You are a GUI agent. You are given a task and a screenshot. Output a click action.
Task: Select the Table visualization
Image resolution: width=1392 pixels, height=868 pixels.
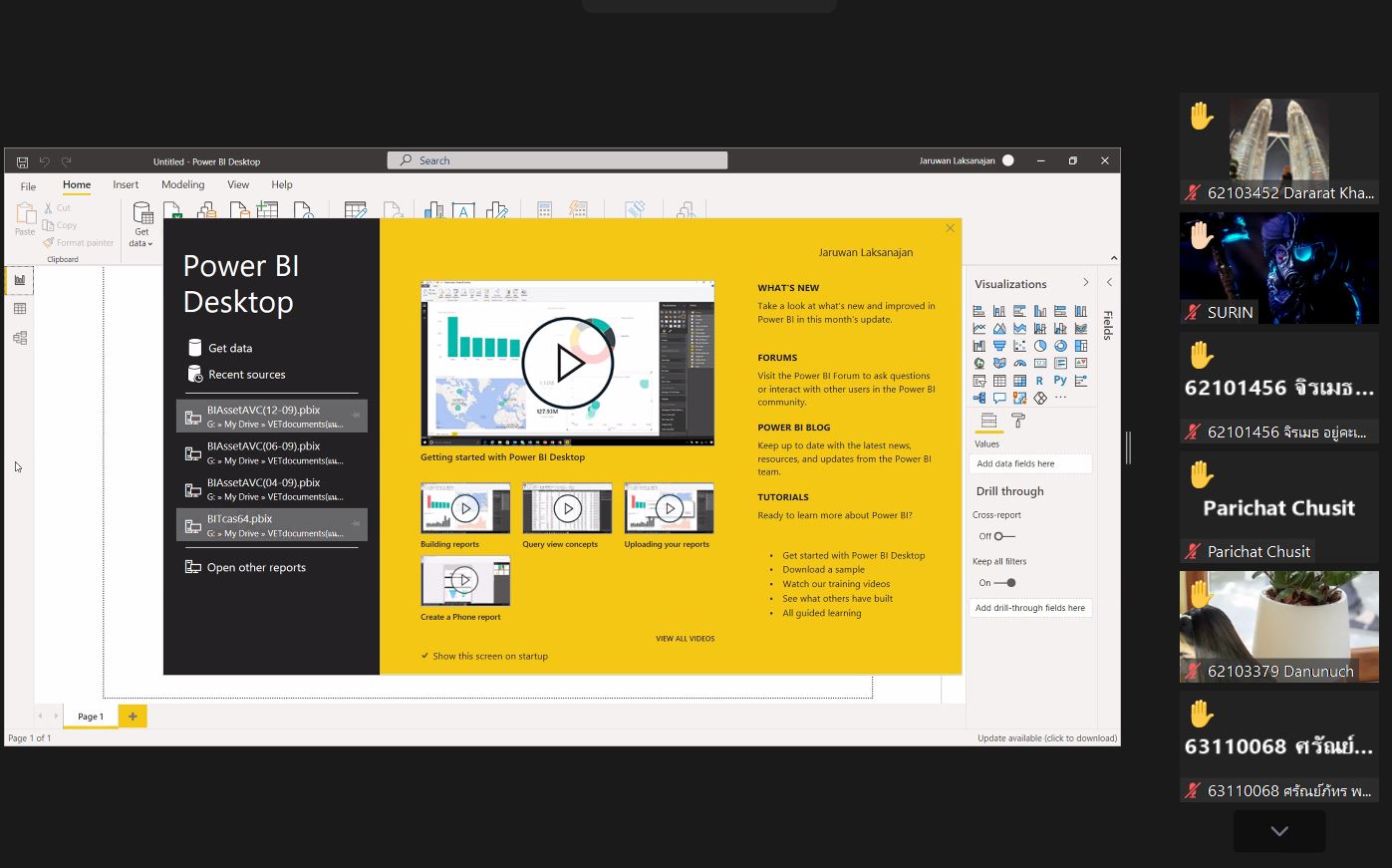pyautogui.click(x=999, y=381)
